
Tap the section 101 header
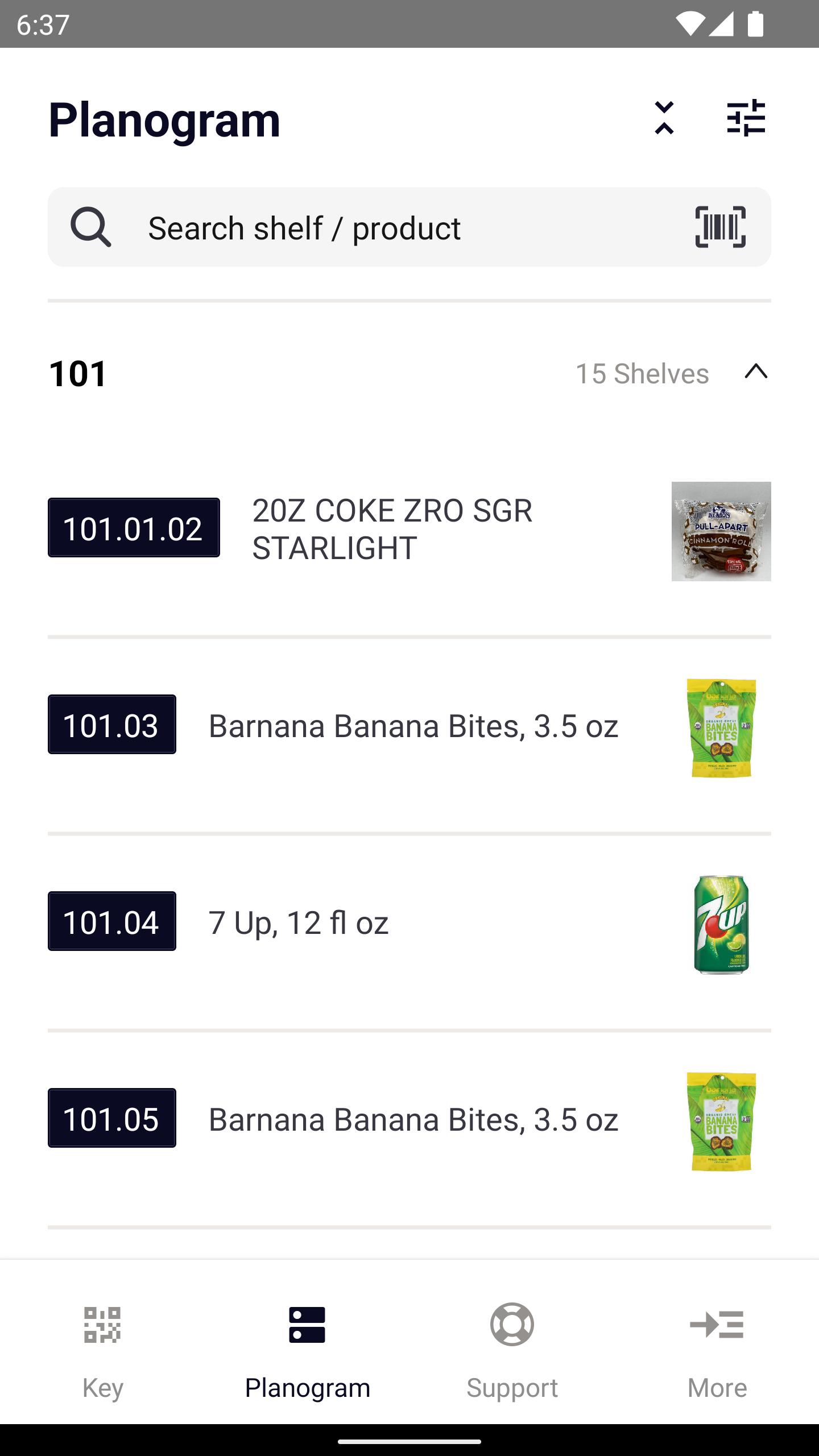pyautogui.click(x=409, y=374)
